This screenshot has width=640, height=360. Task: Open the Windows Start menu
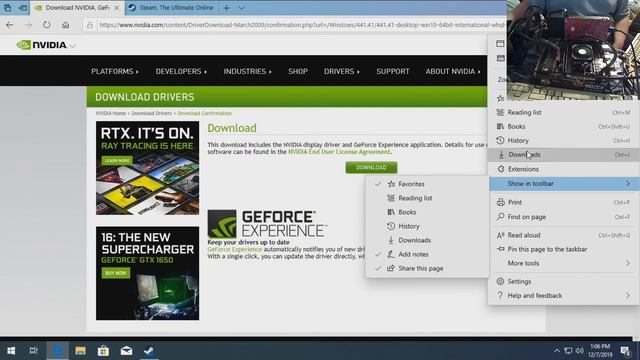pos(11,351)
